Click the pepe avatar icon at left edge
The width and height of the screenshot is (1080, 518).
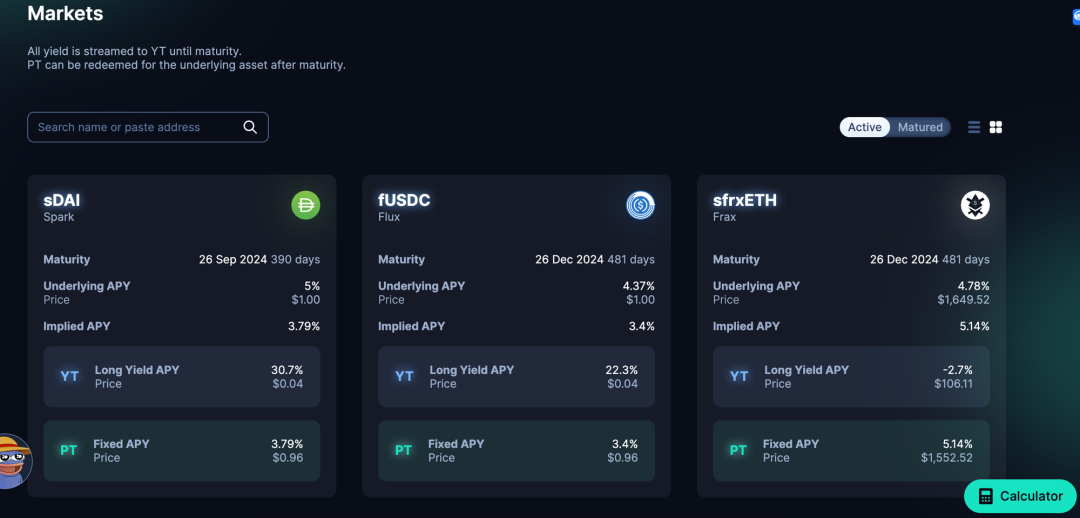pyautogui.click(x=12, y=460)
